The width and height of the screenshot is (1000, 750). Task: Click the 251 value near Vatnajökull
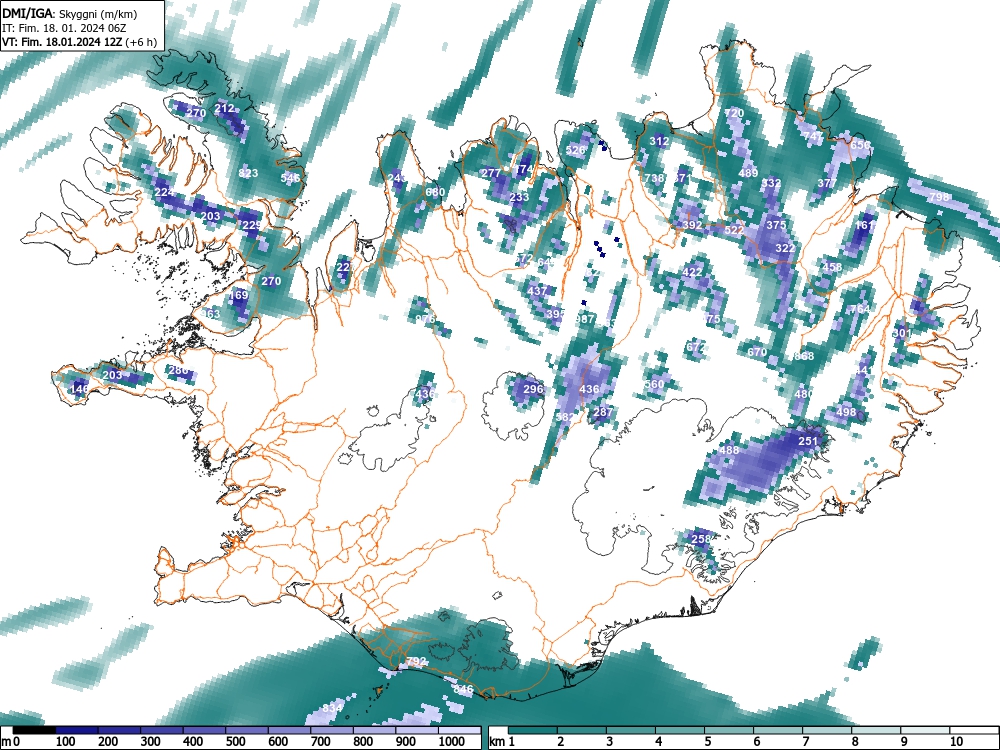[808, 441]
